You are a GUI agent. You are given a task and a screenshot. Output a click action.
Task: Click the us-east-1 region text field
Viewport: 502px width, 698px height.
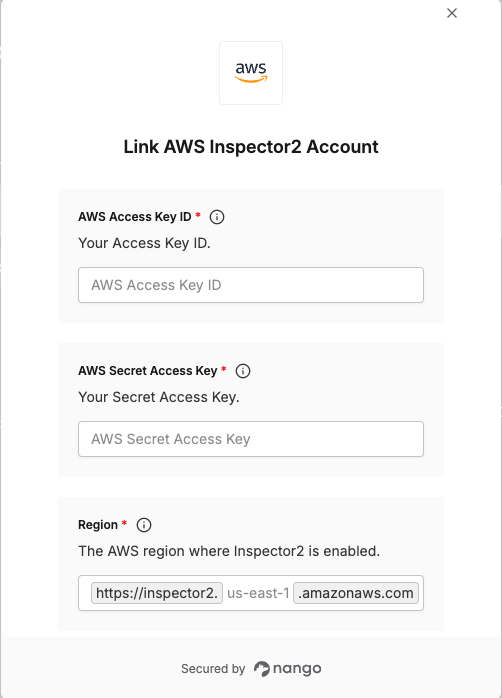pos(258,593)
